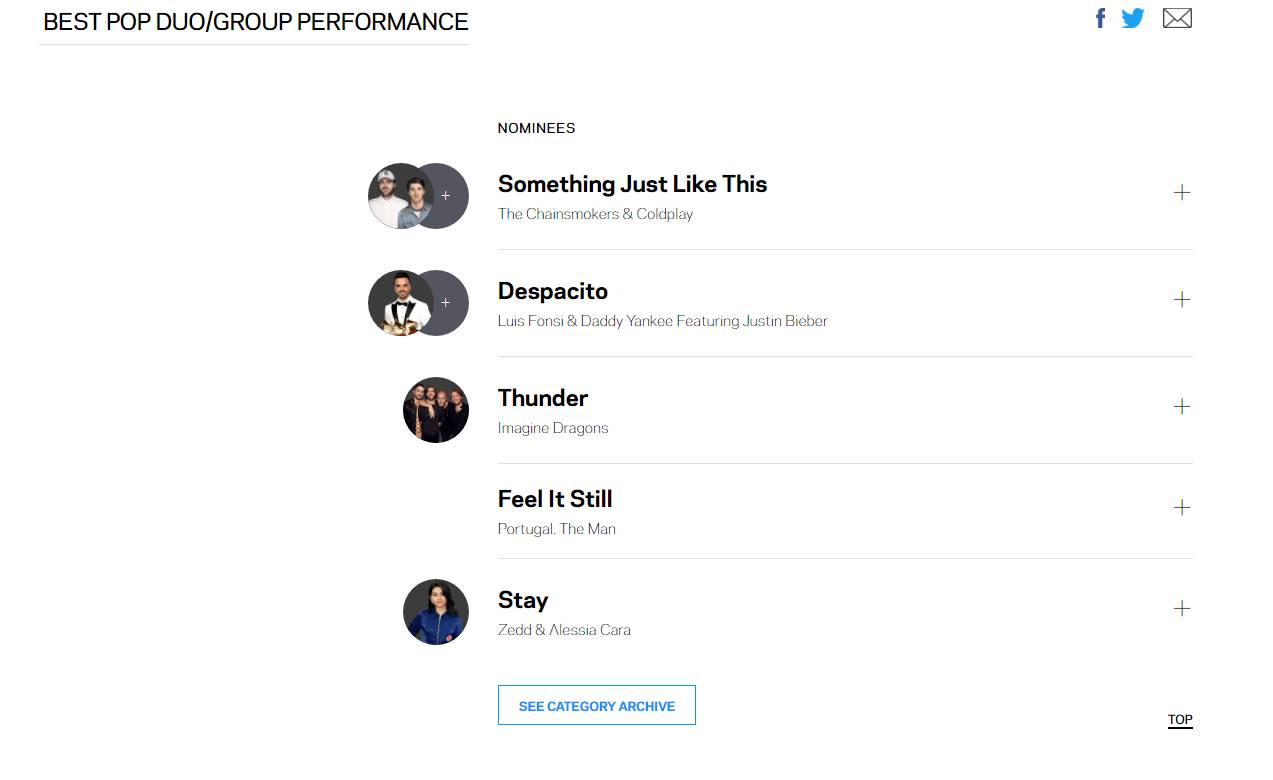Click See Category Archive button

pos(597,705)
